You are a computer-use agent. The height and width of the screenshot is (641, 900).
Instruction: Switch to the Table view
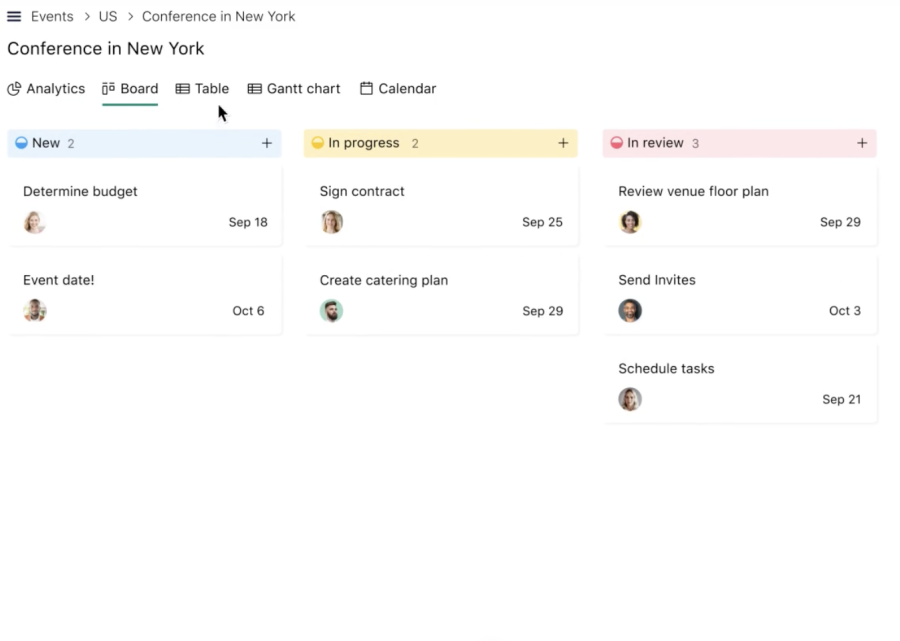(x=202, y=89)
